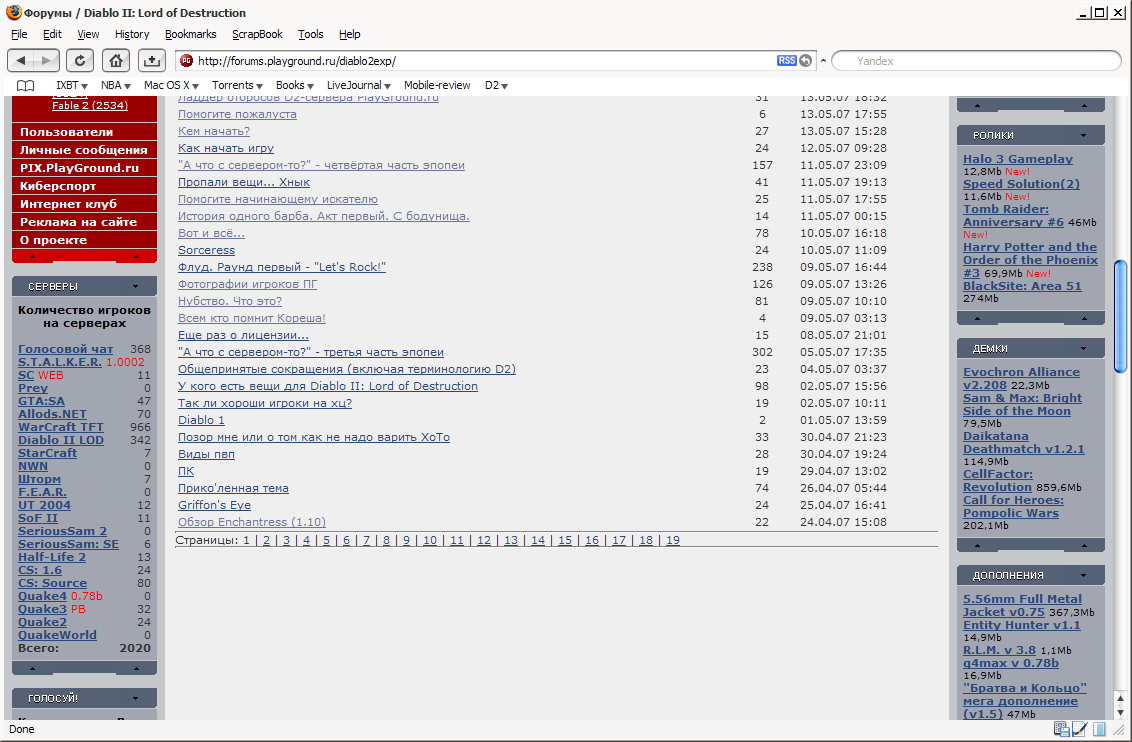Open WarCraft TFT server link
Viewport: 1132px width, 742px height.
point(61,427)
